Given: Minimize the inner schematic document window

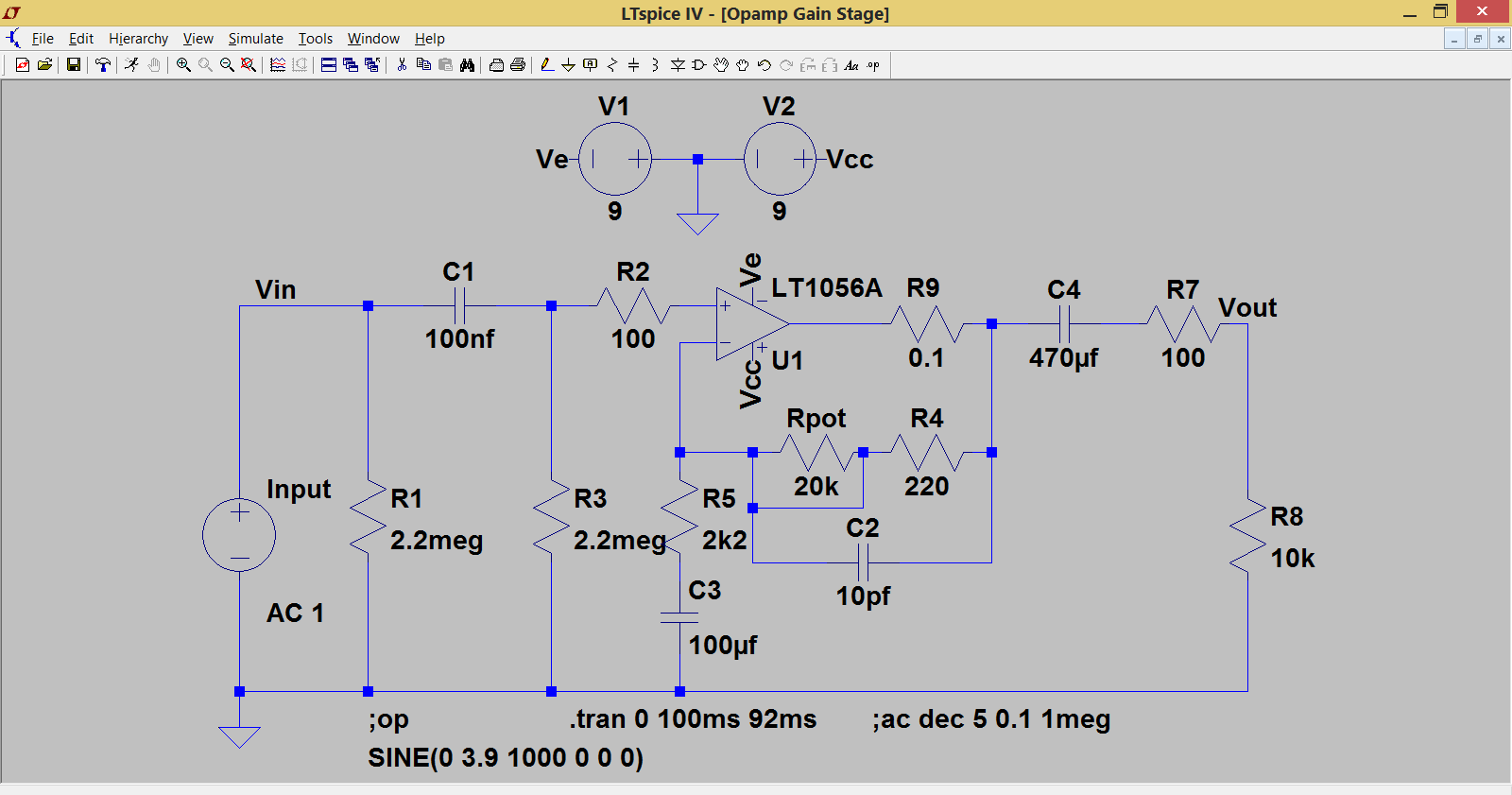Looking at the screenshot, I should click(x=1455, y=39).
